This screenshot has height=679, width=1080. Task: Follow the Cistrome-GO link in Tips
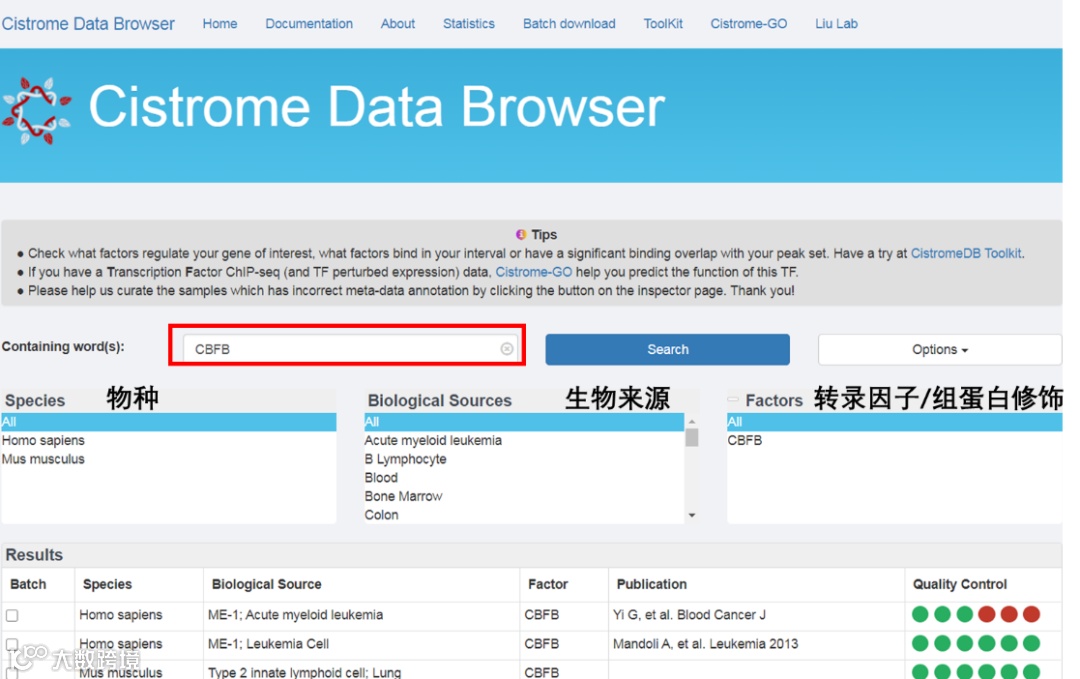click(533, 272)
